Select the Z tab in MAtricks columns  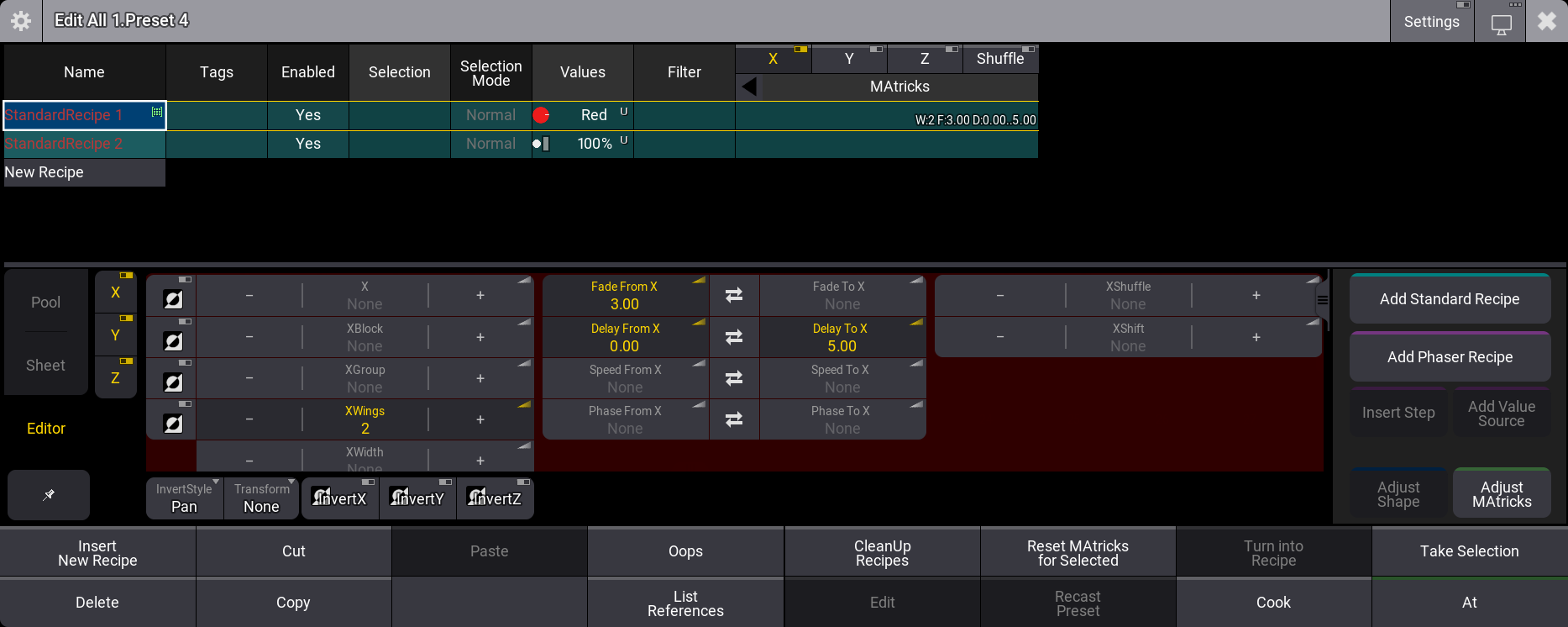click(925, 59)
